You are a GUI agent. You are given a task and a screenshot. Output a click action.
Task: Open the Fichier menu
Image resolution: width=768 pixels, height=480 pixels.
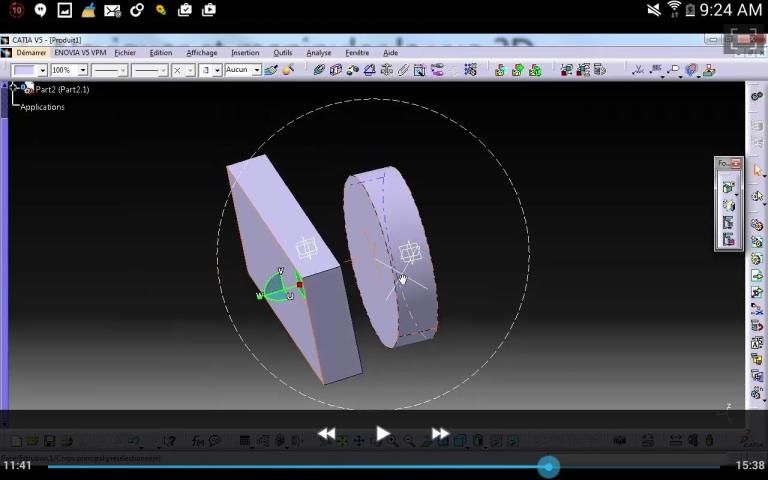(x=125, y=53)
